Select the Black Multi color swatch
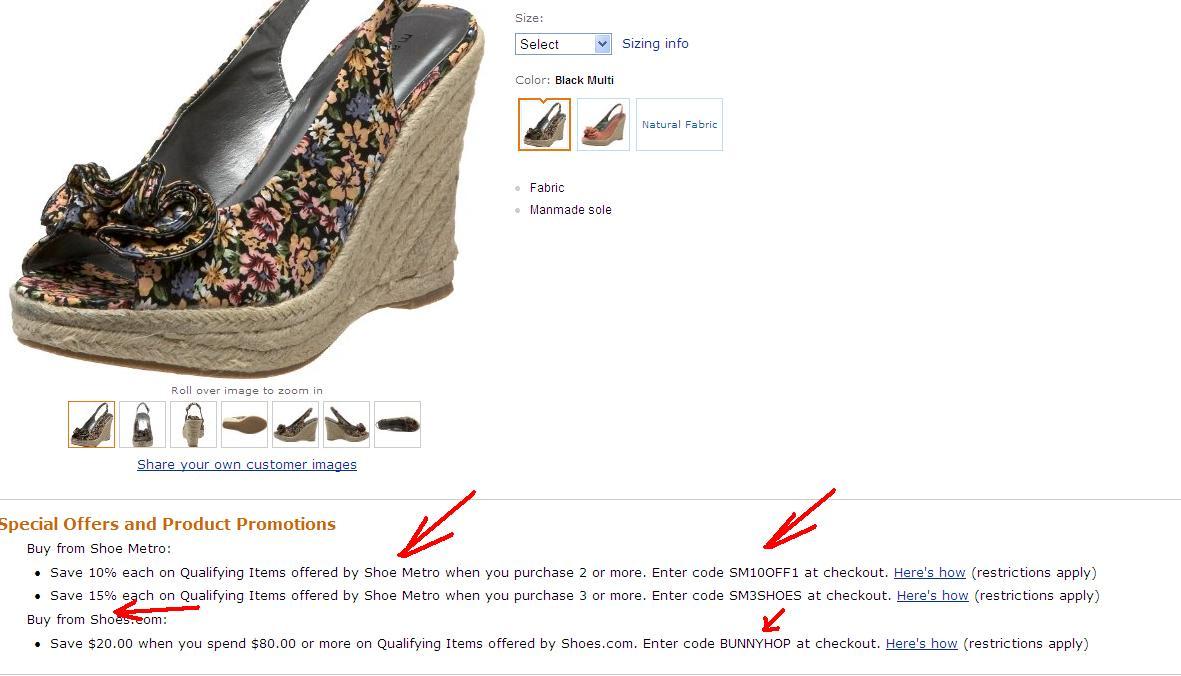 [x=544, y=124]
